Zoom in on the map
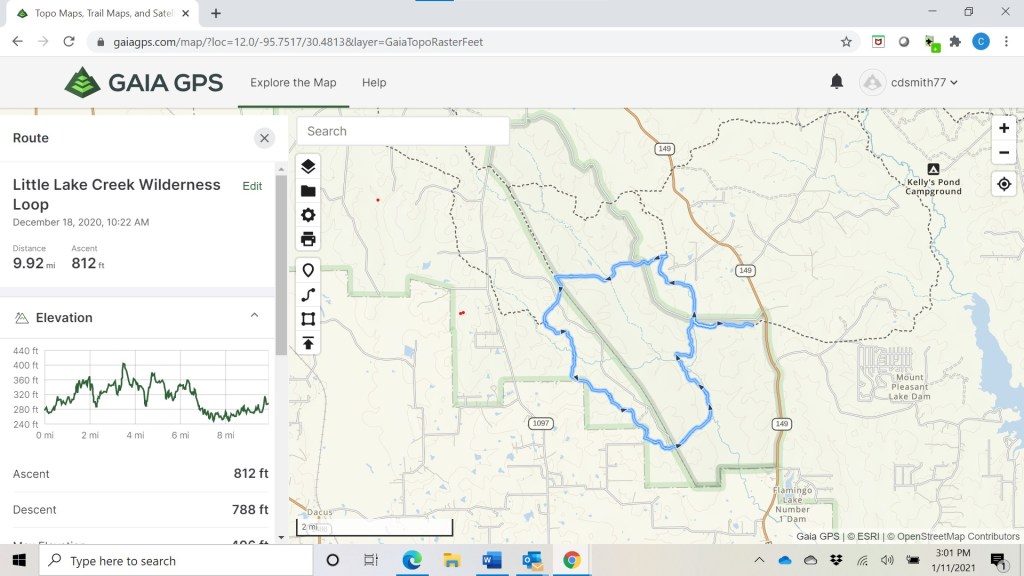 pos(1004,128)
